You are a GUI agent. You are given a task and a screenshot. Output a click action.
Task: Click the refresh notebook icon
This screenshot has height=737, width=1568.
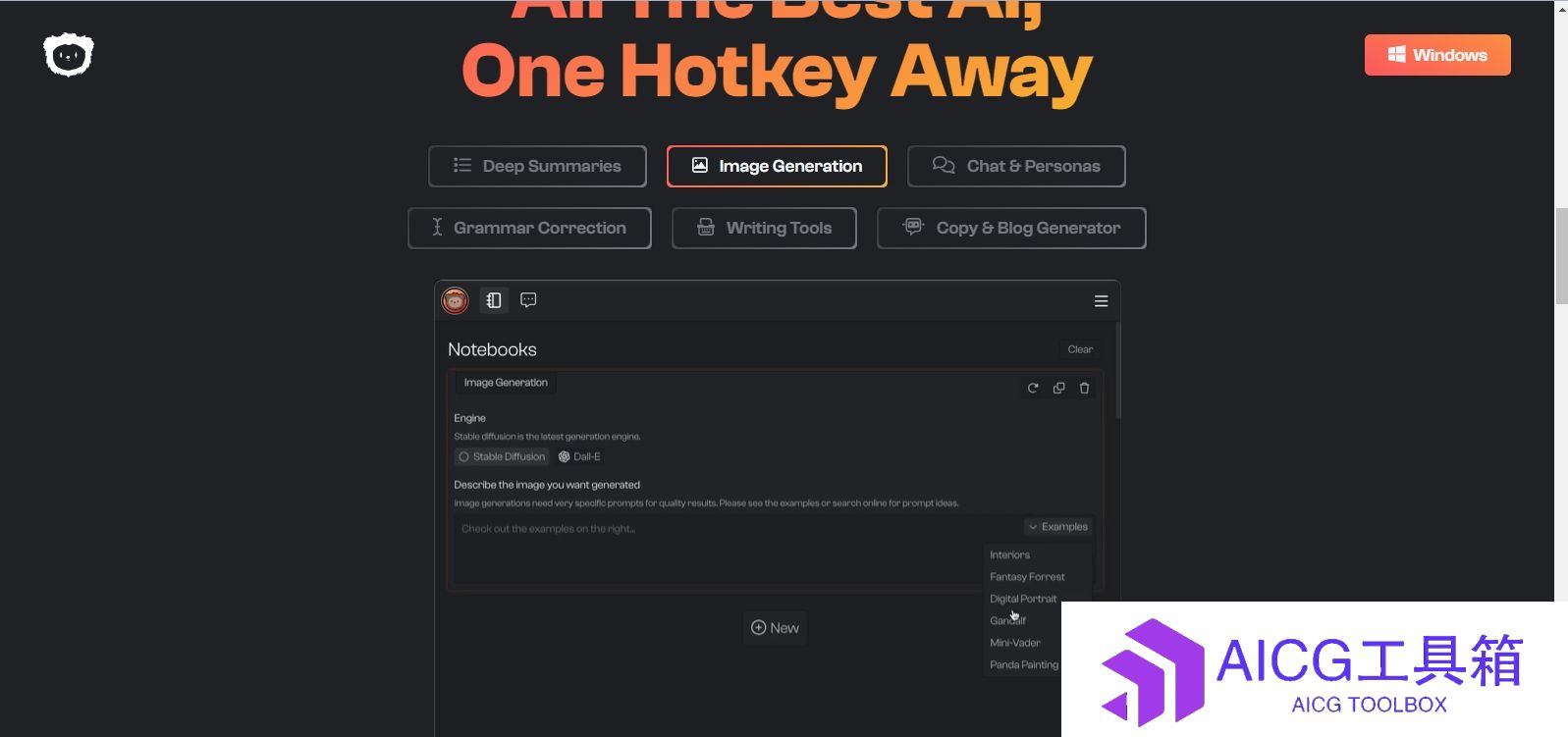[1033, 388]
